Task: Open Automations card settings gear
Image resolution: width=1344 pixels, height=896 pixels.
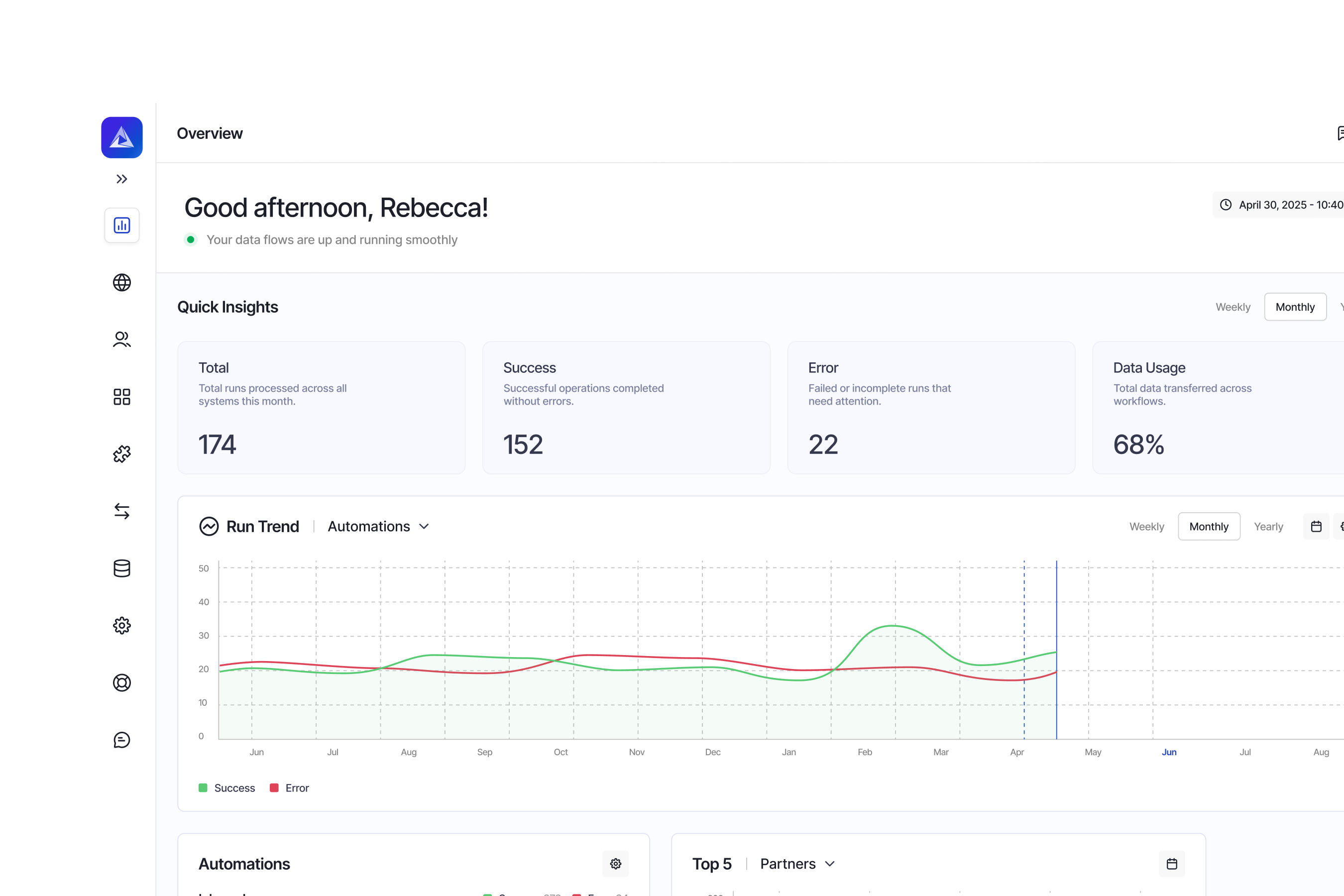Action: click(615, 864)
